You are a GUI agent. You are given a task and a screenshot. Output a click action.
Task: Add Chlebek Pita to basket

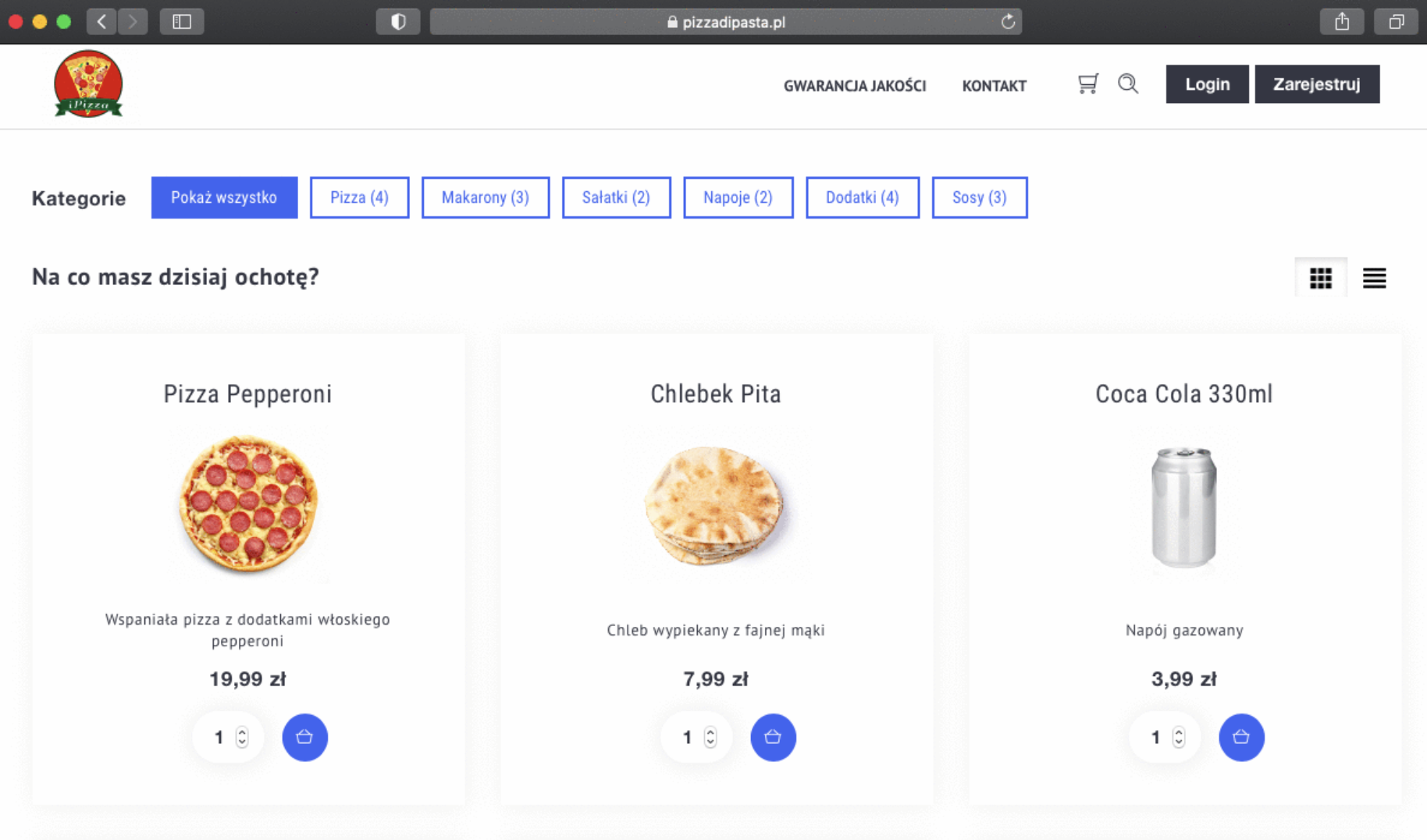pos(773,737)
